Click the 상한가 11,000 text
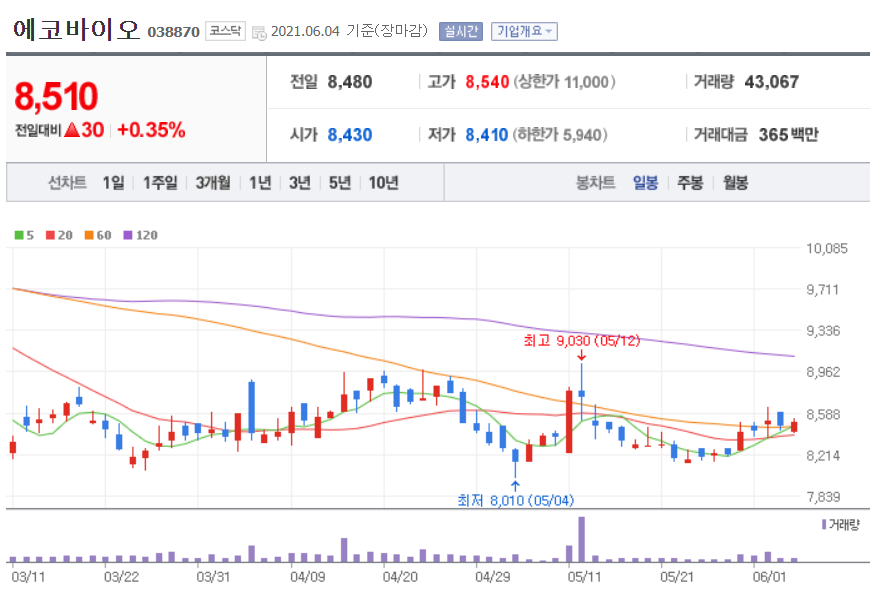Screen dimensions: 870x596 click(x=564, y=82)
